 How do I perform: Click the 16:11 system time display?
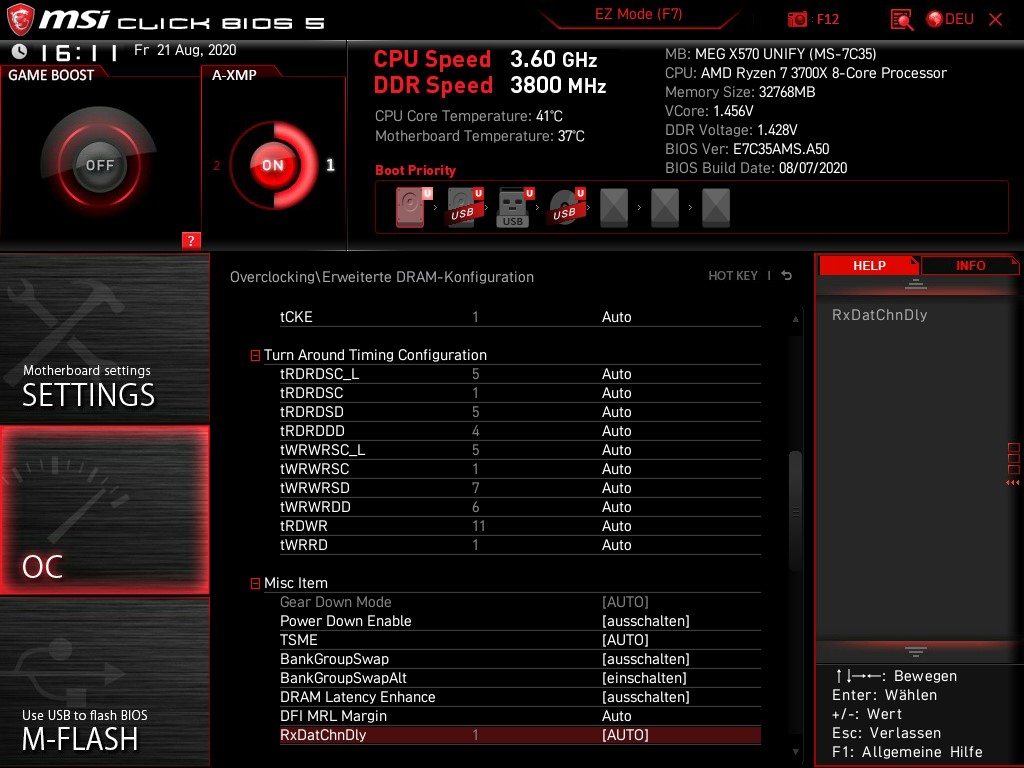78,52
